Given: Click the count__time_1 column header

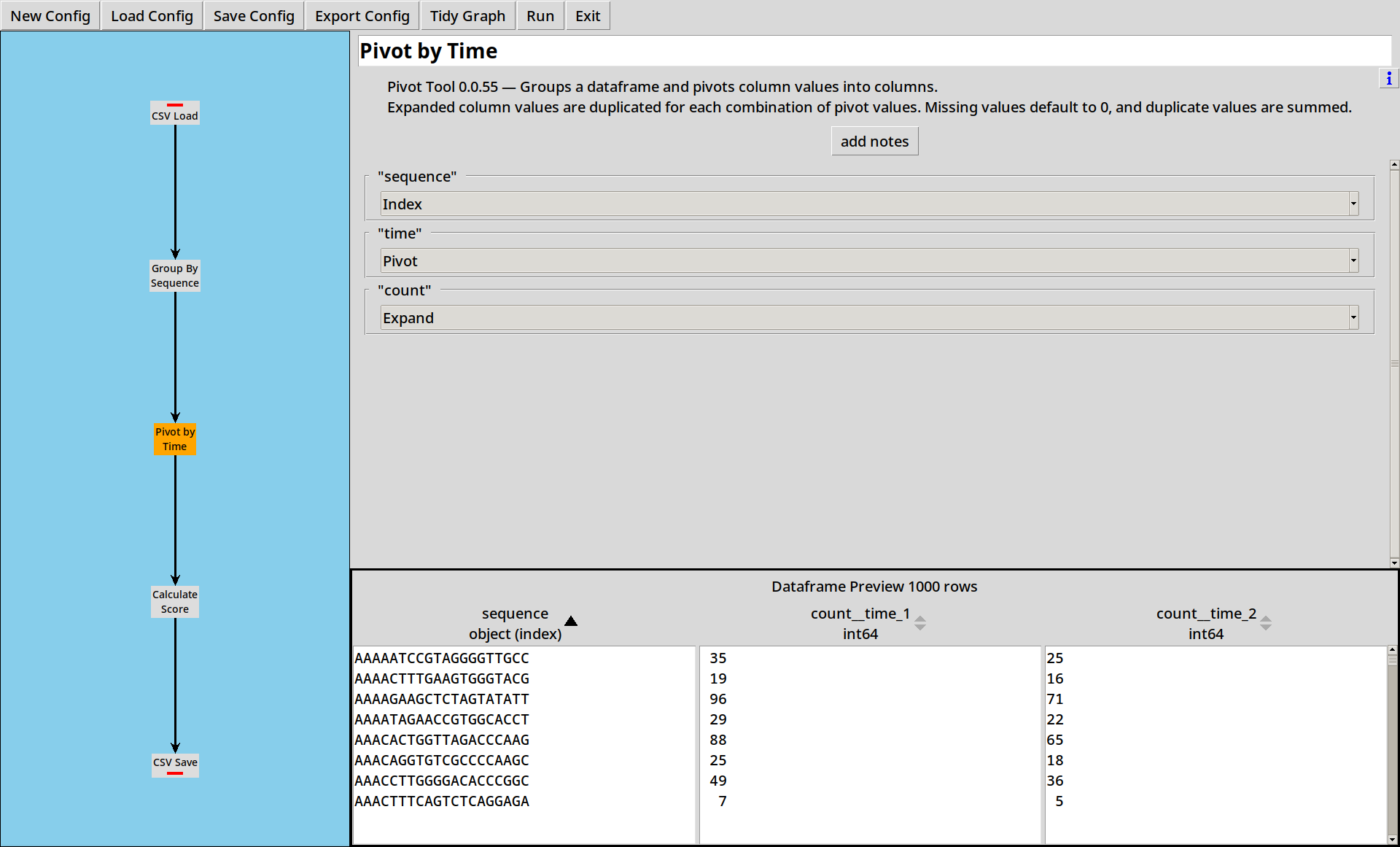Looking at the screenshot, I should (860, 624).
